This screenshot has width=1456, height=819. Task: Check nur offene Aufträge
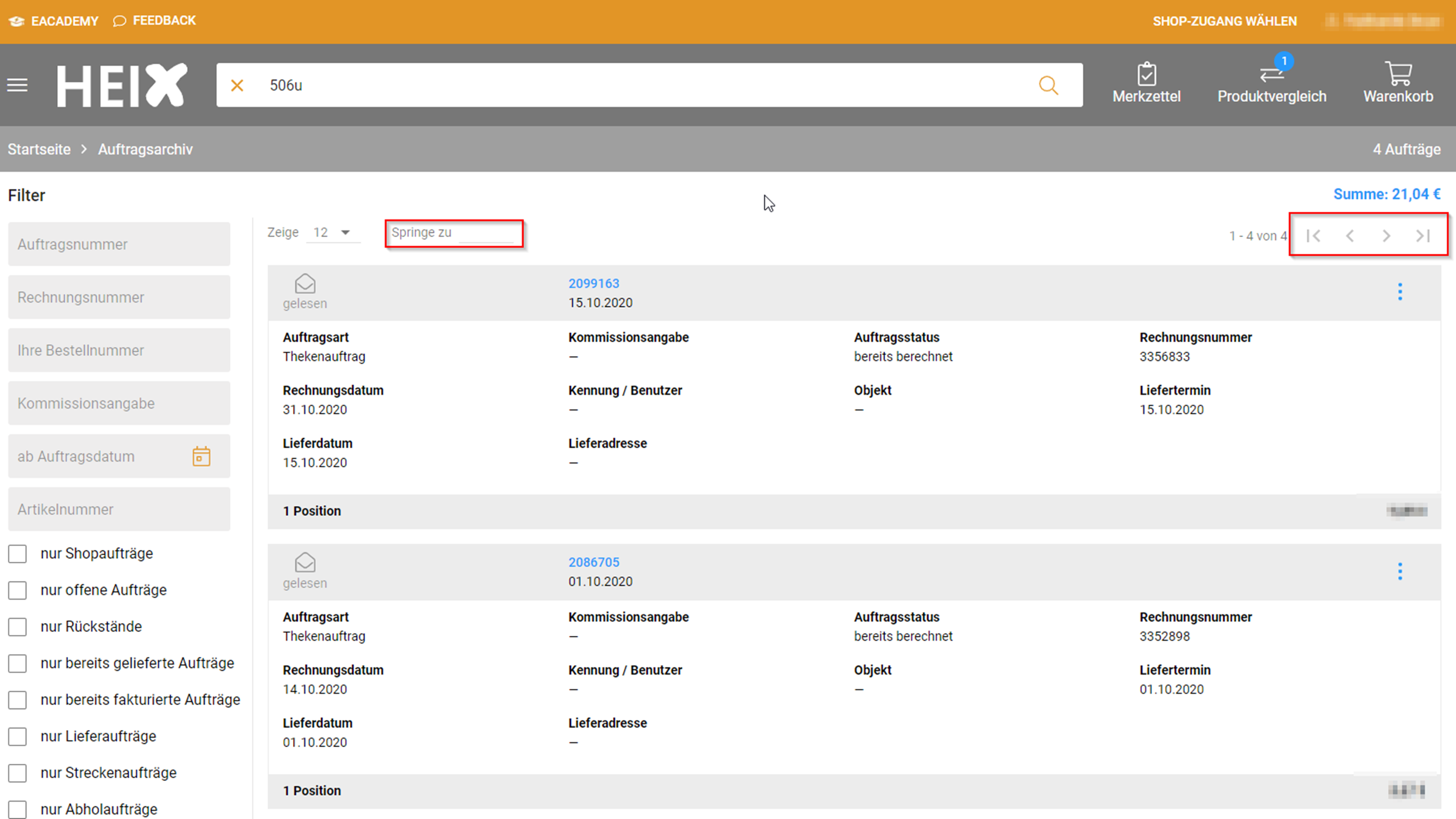tap(18, 590)
